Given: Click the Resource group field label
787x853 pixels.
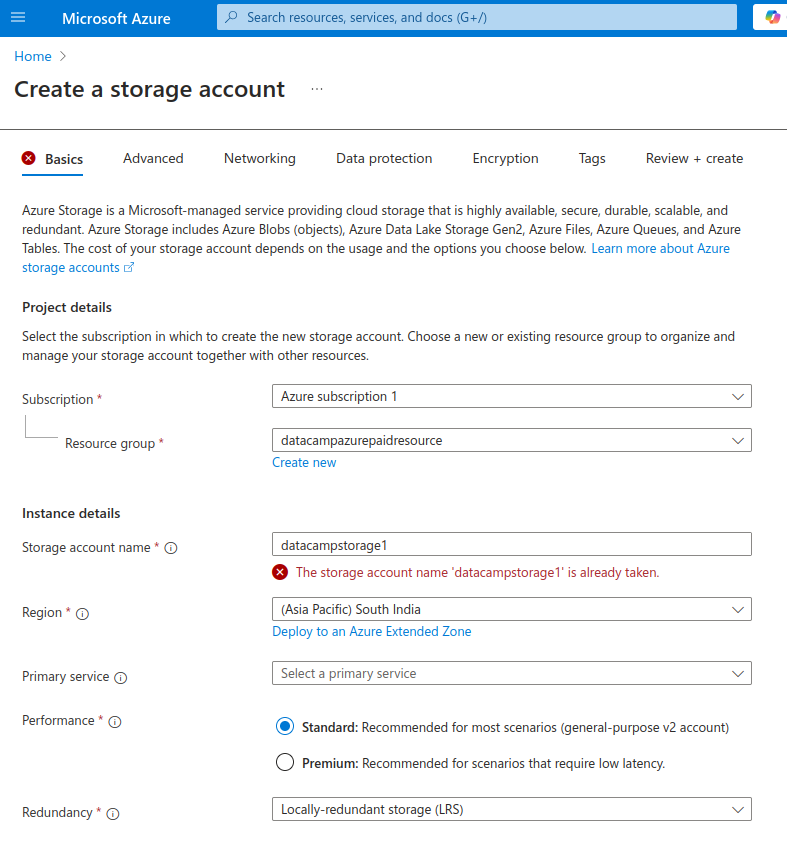Looking at the screenshot, I should (110, 443).
